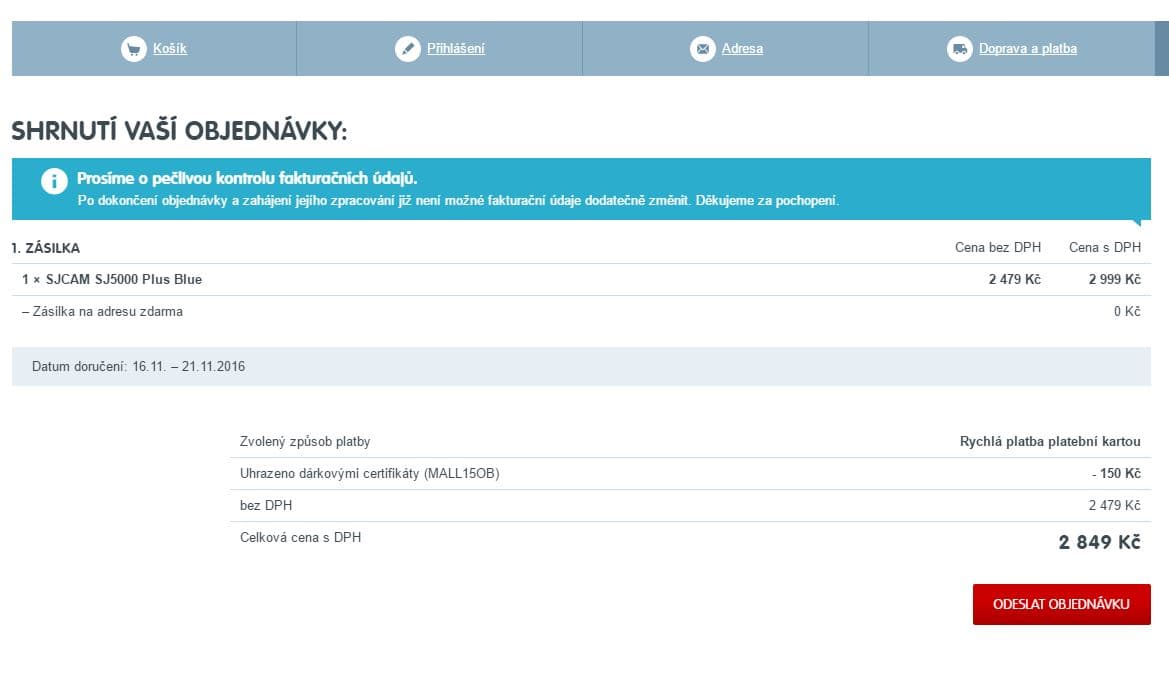The image size is (1169, 680).
Task: Click the gift certificate MALL15OB line
Action: click(370, 473)
